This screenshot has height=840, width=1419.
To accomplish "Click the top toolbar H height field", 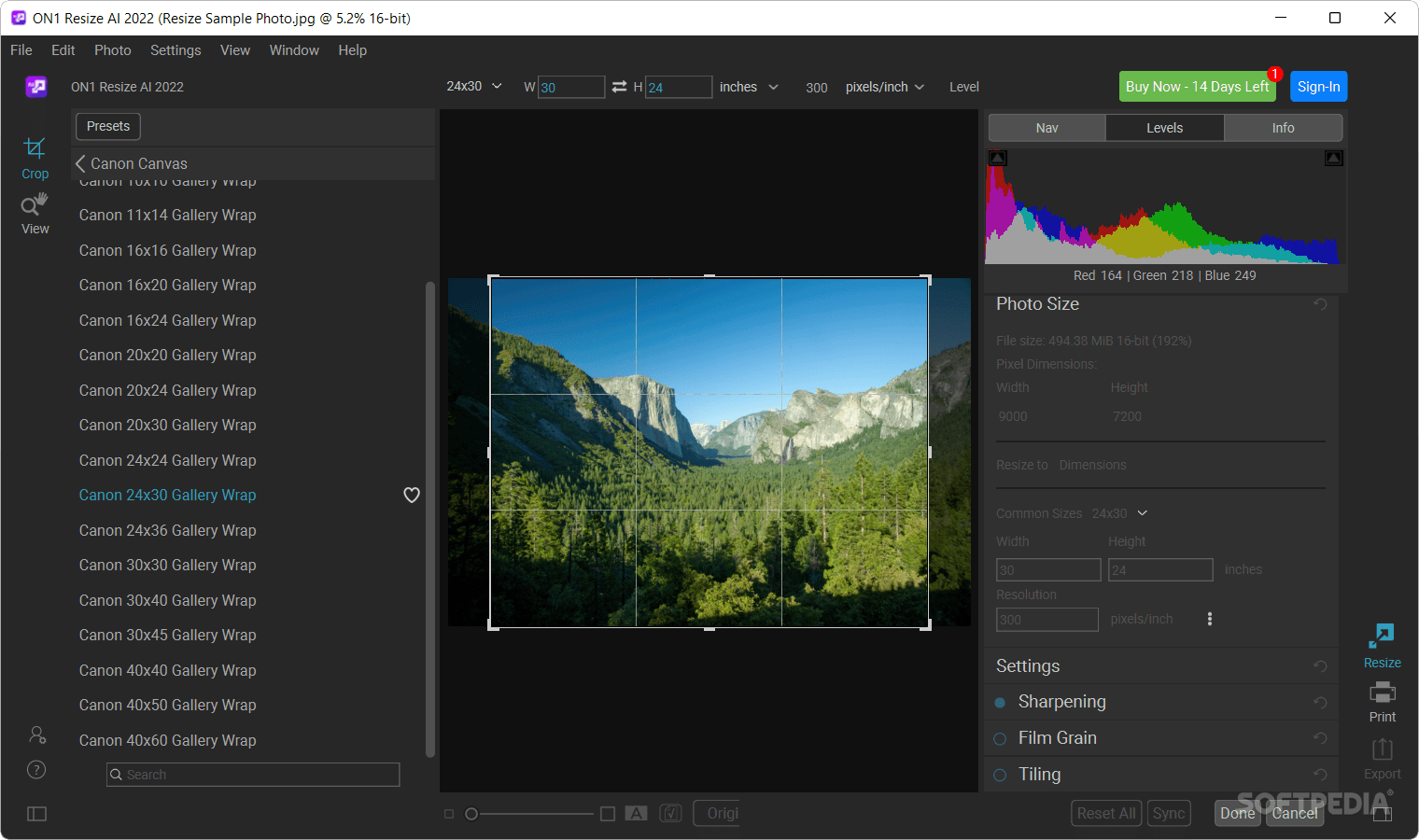I will point(679,87).
